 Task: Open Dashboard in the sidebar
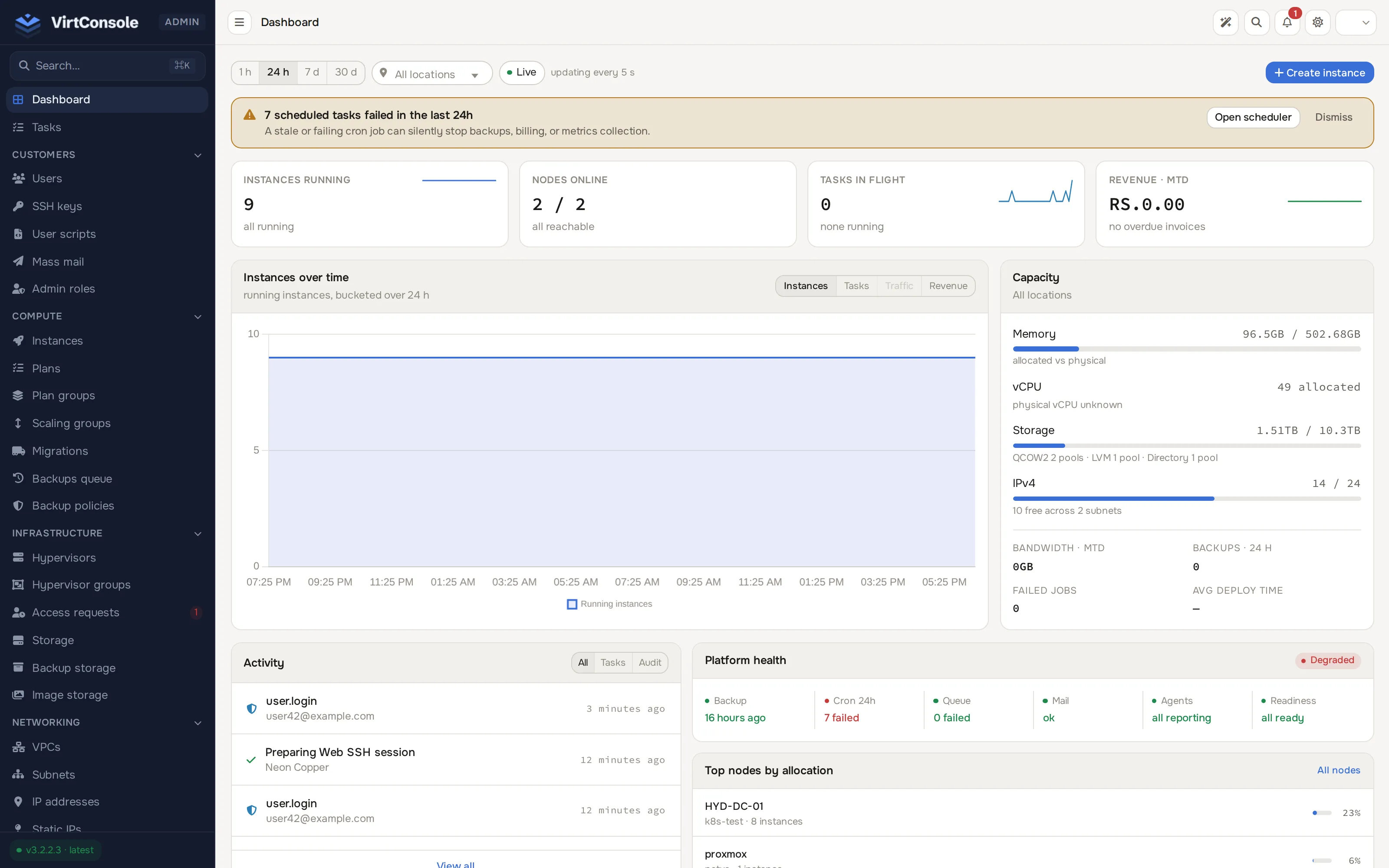107,99
